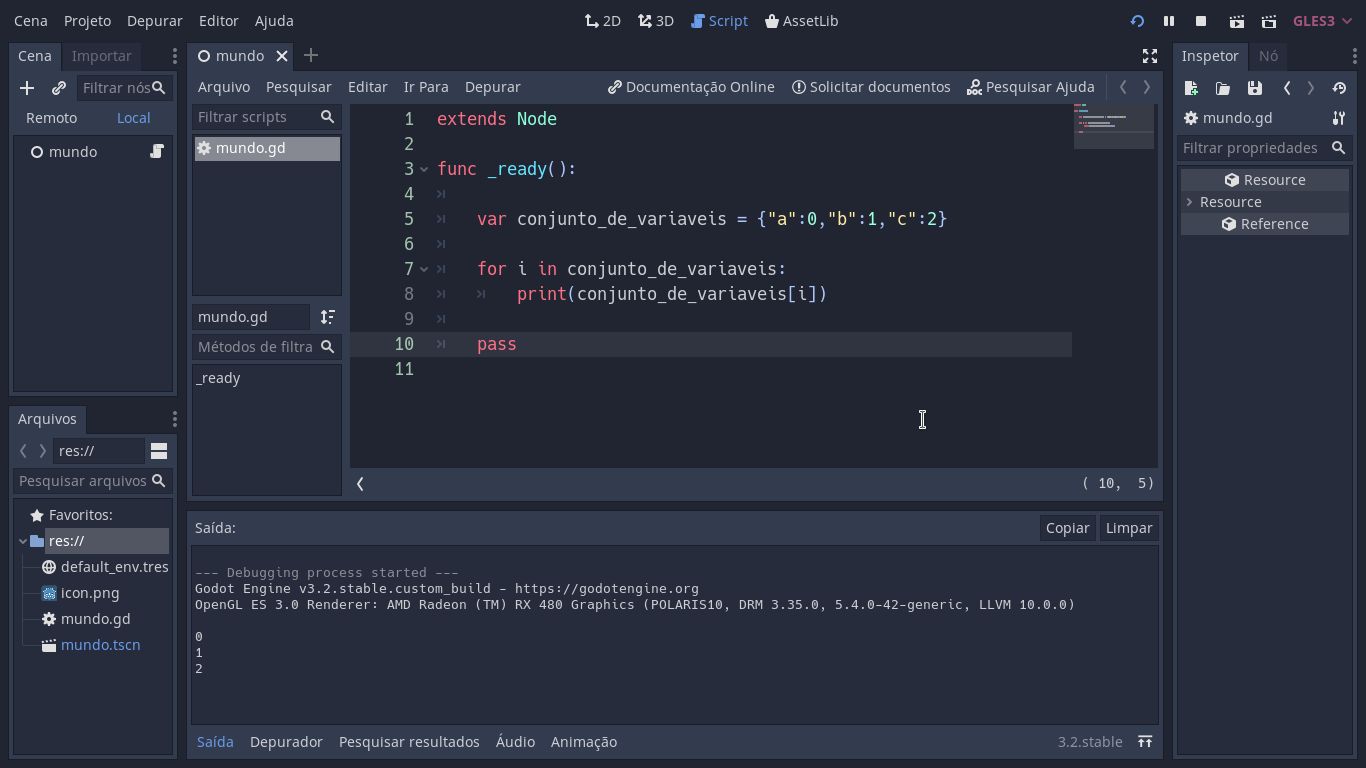
Task: Expand the bottom output panel
Action: click(x=1145, y=742)
